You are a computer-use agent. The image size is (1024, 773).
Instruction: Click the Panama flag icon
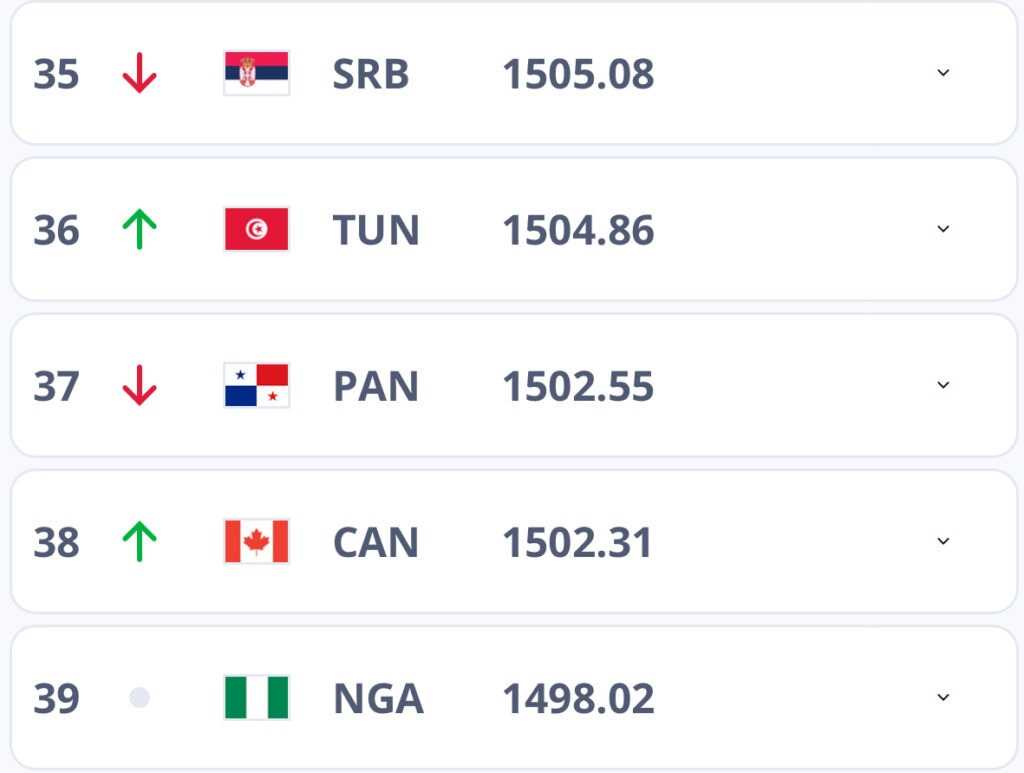(256, 385)
